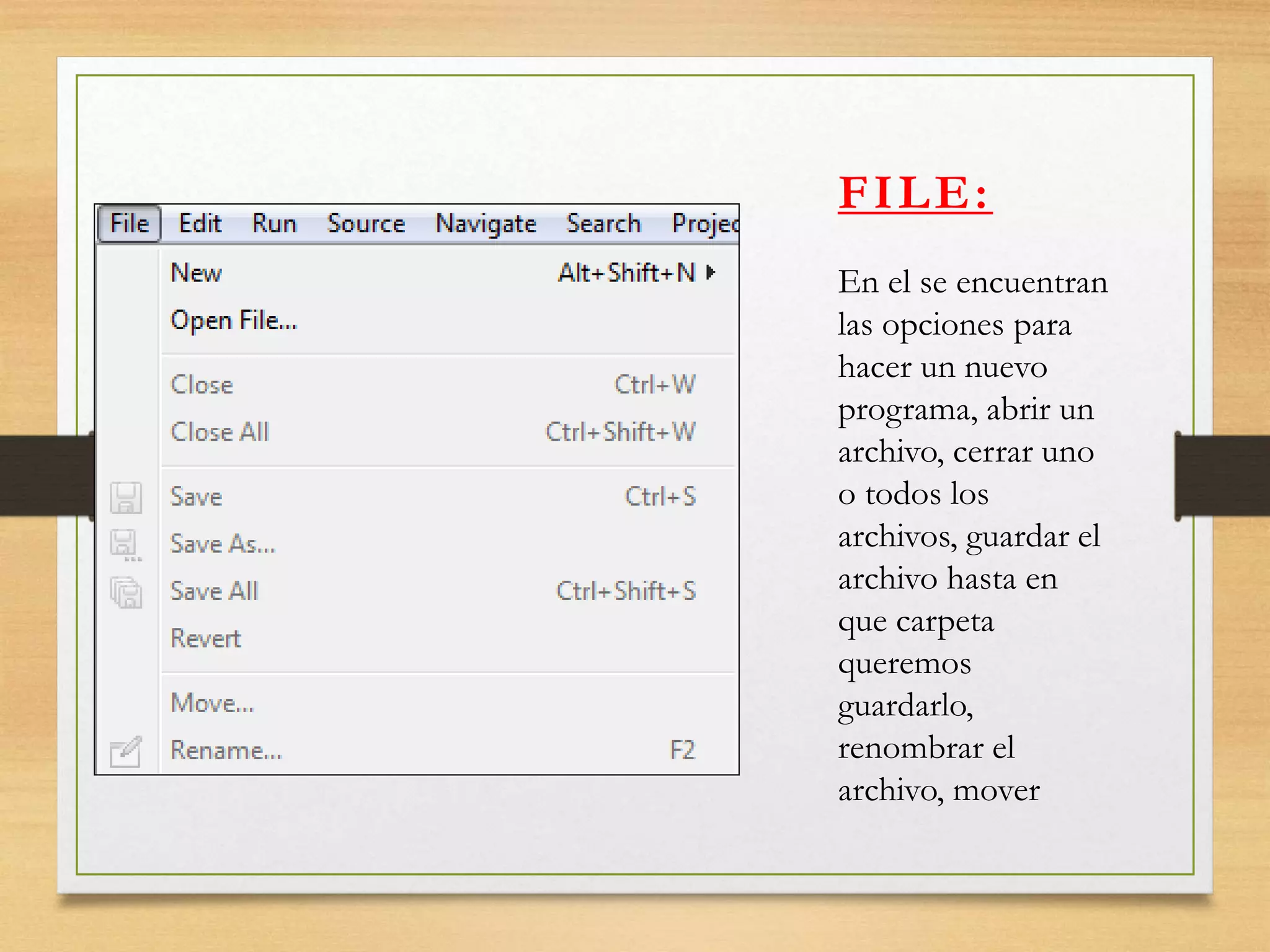
Task: Select Open File... menu entry
Action: 448,320
